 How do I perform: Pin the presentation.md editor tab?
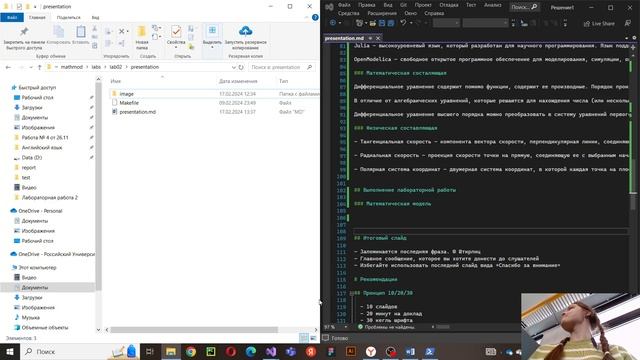point(370,38)
